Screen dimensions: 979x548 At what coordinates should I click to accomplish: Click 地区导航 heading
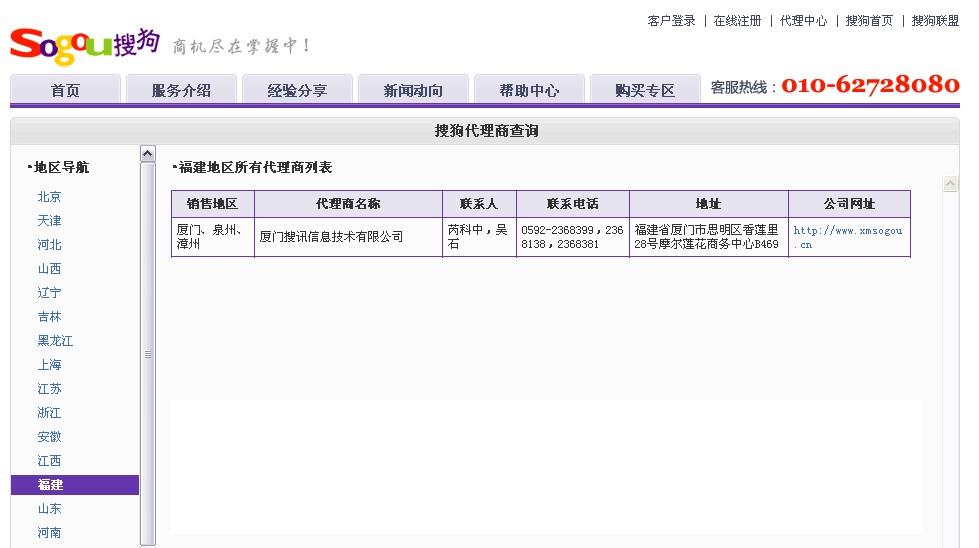[x=59, y=167]
